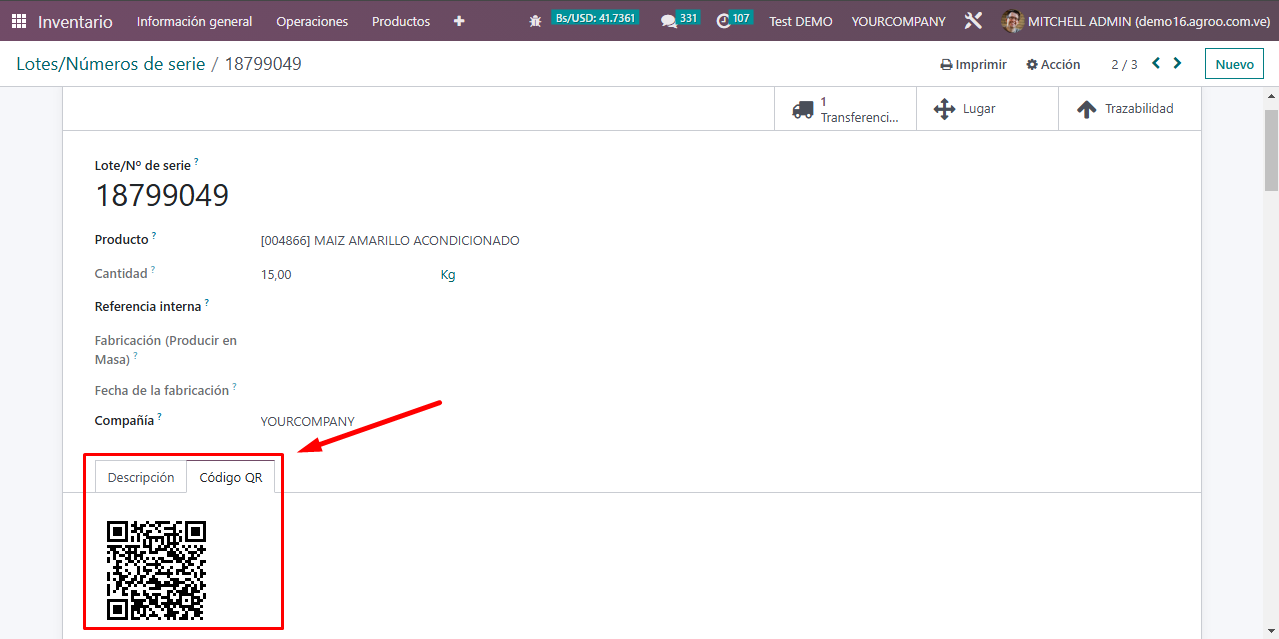The height and width of the screenshot is (639, 1279).
Task: Open the debug bug icon
Action: click(x=535, y=21)
